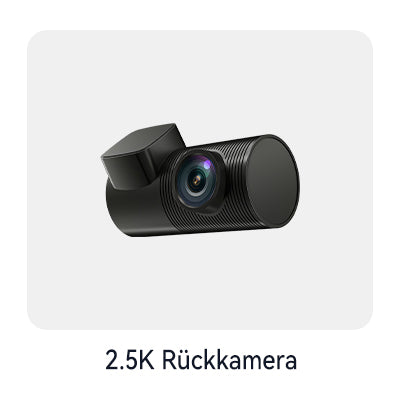400x400 pixels.
Task: Click the smooth left section of the camera body
Action: tap(135, 210)
